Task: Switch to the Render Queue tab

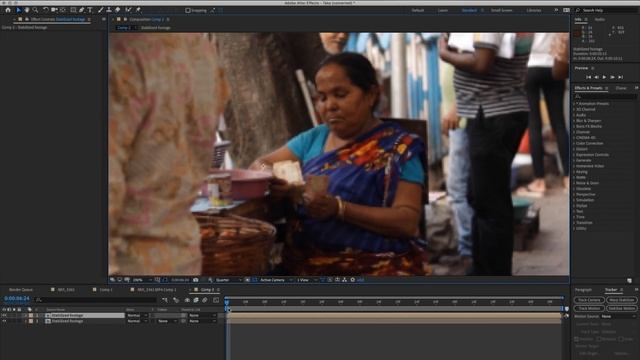Action: [x=21, y=290]
